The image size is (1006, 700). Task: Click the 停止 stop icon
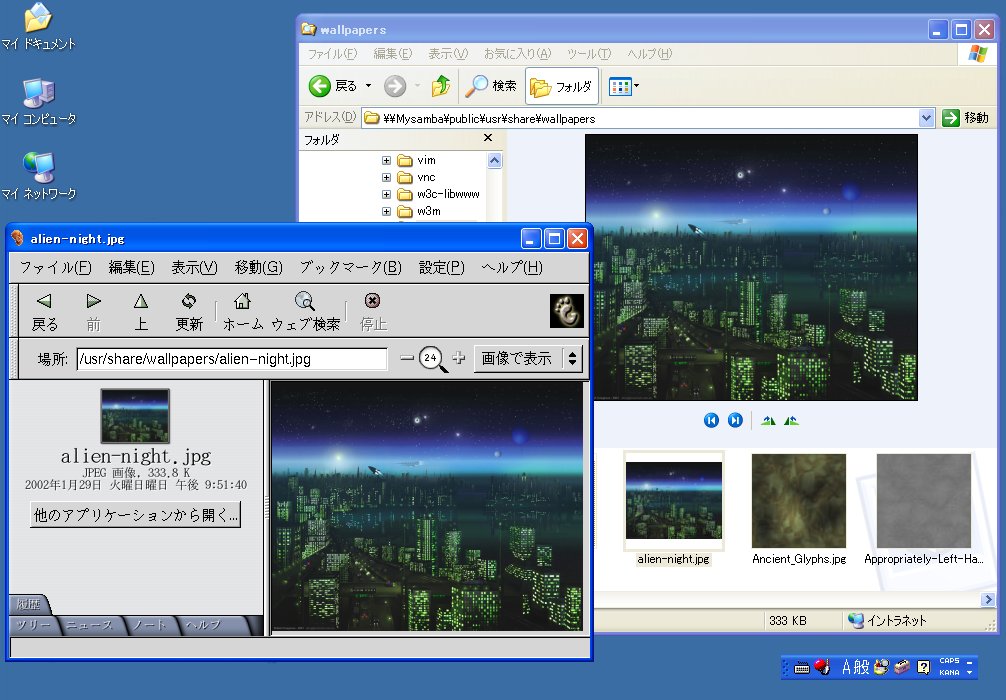pos(372,301)
